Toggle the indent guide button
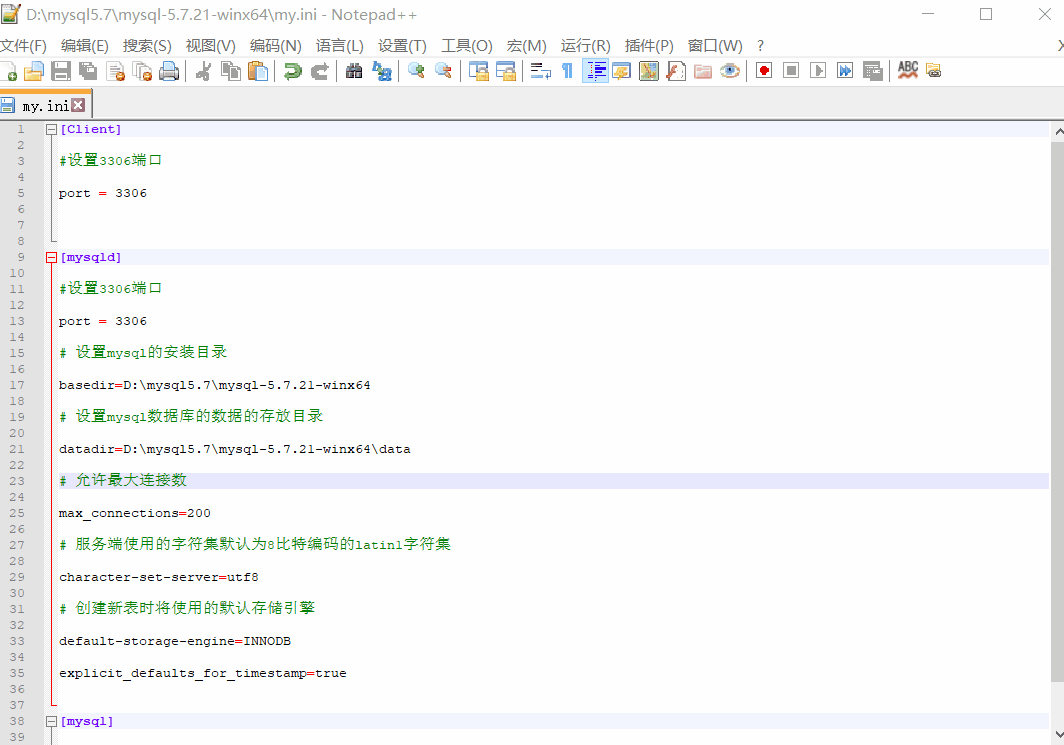 click(595, 71)
